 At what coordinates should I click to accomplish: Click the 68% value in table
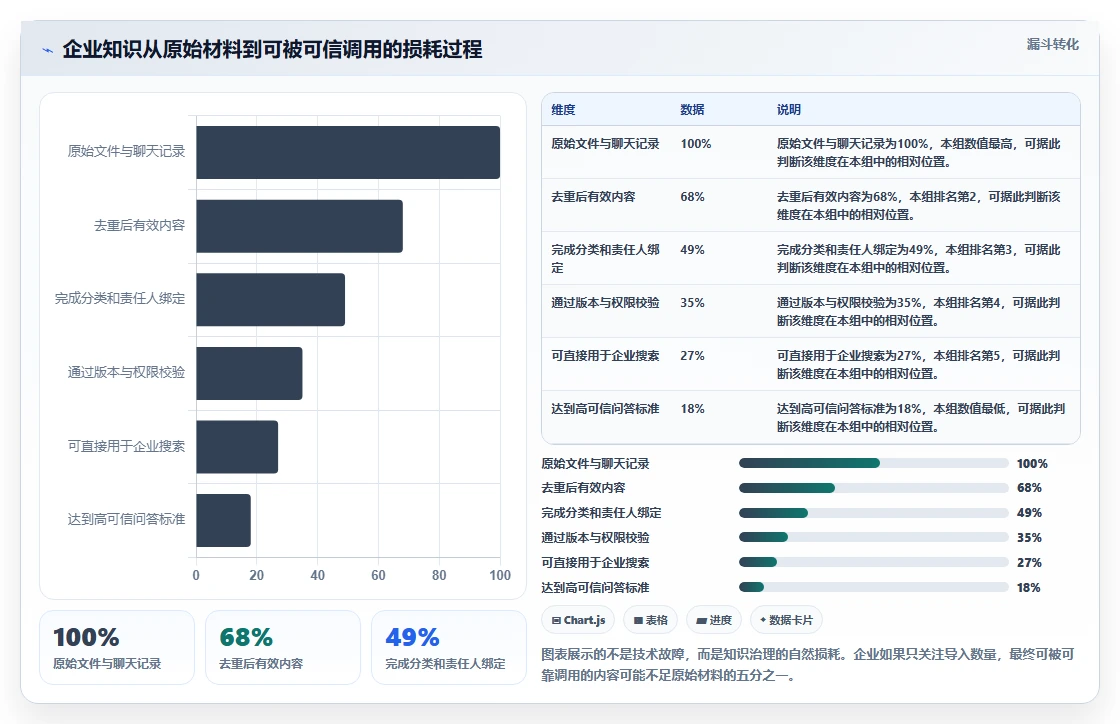pos(692,196)
